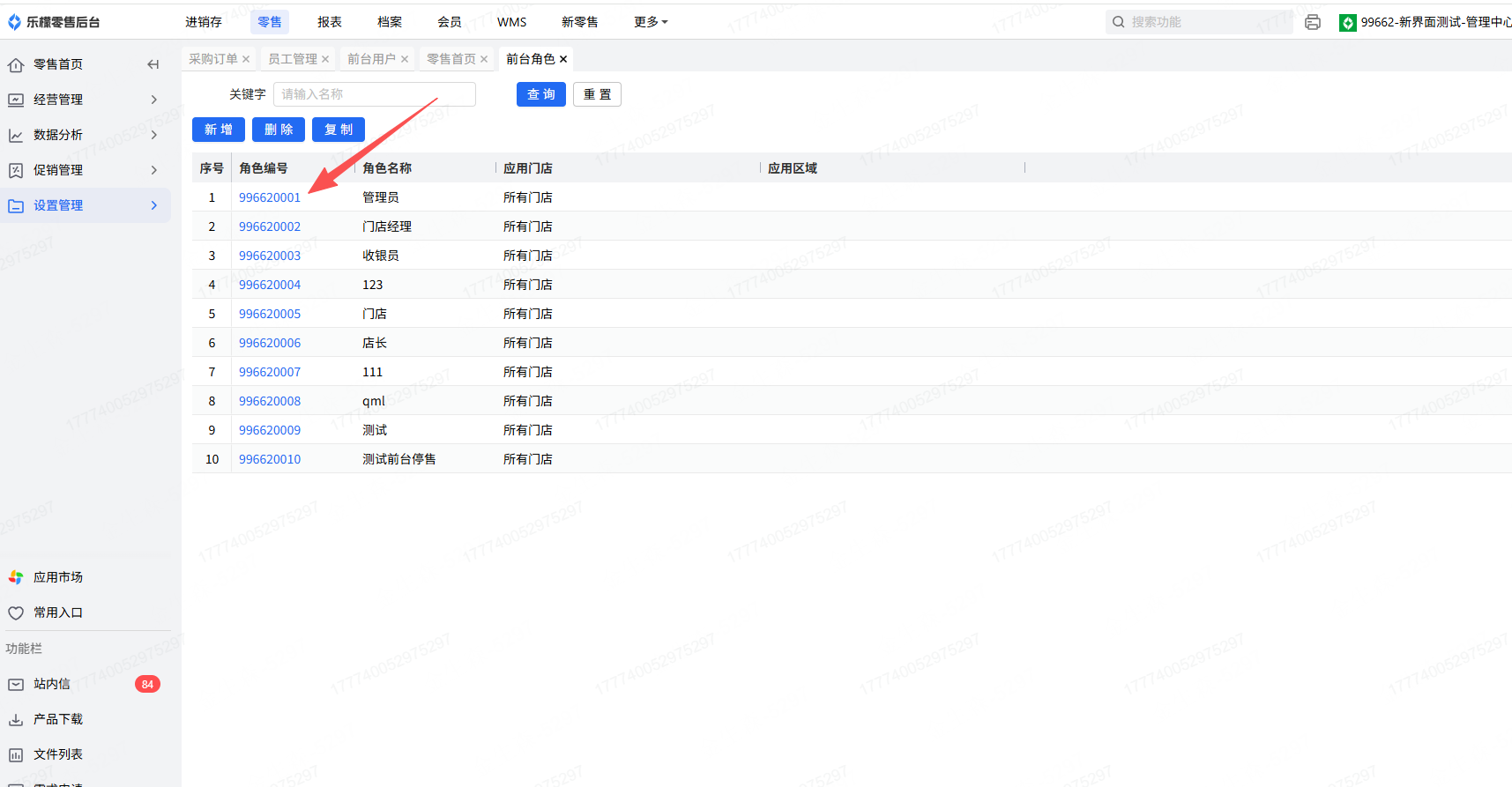Image resolution: width=1512 pixels, height=787 pixels.
Task: Click the 新增 add button
Action: point(219,130)
